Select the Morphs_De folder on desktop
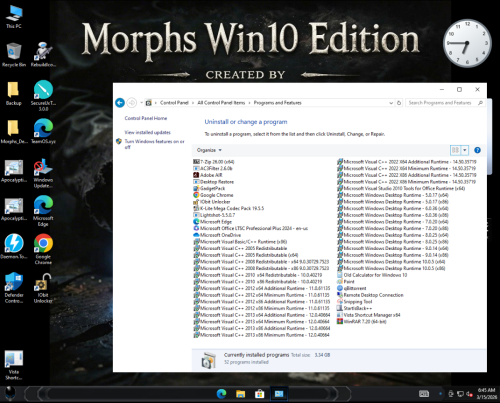Screen dimensions: 500x403 (14, 132)
